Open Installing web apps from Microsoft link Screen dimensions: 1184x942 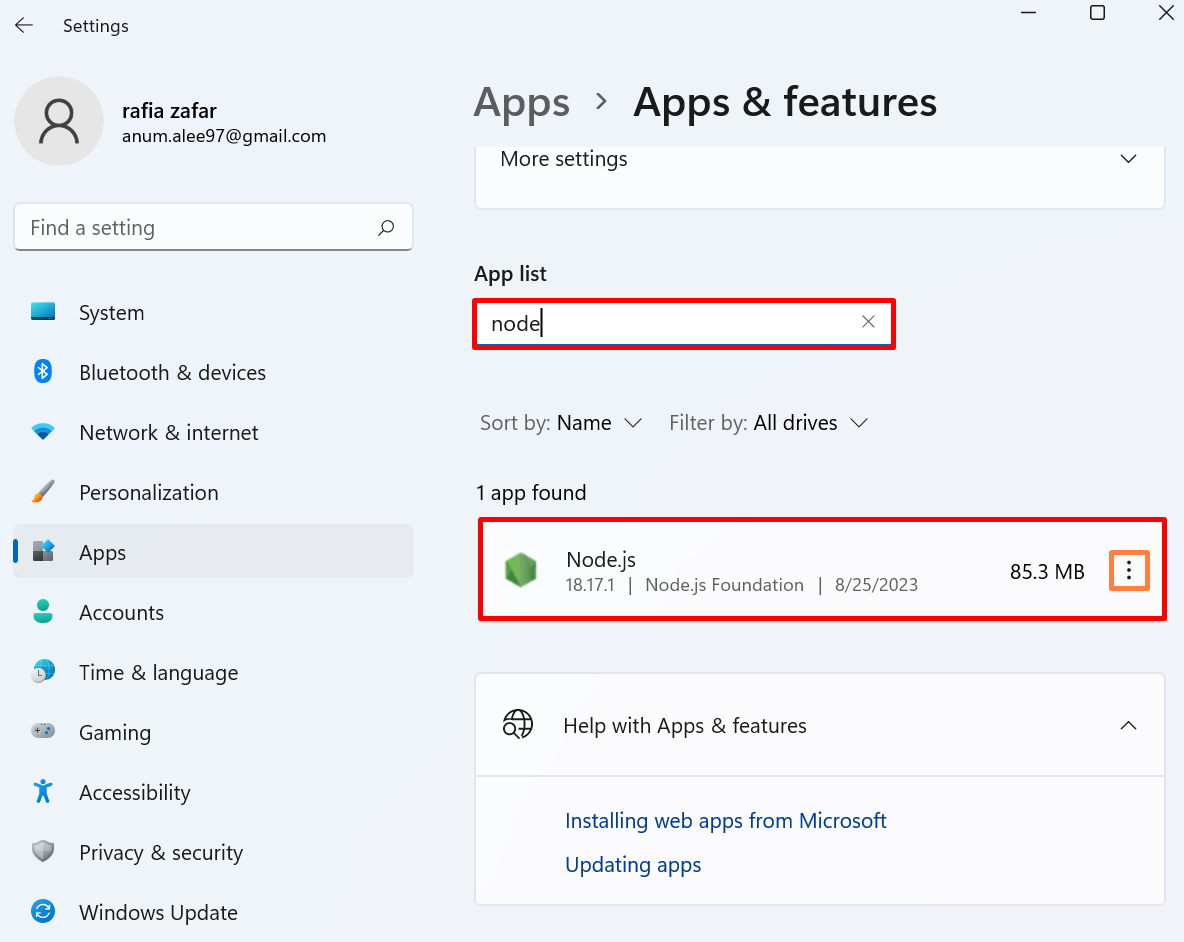click(x=726, y=820)
